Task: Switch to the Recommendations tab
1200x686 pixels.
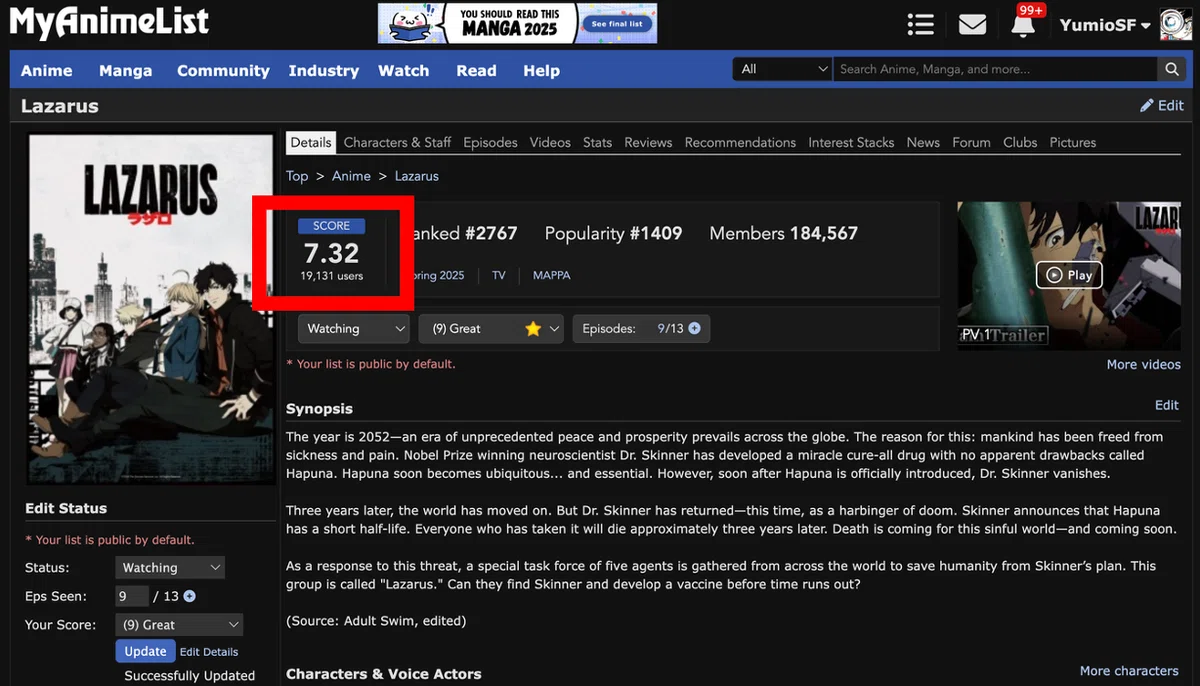Action: [x=740, y=142]
